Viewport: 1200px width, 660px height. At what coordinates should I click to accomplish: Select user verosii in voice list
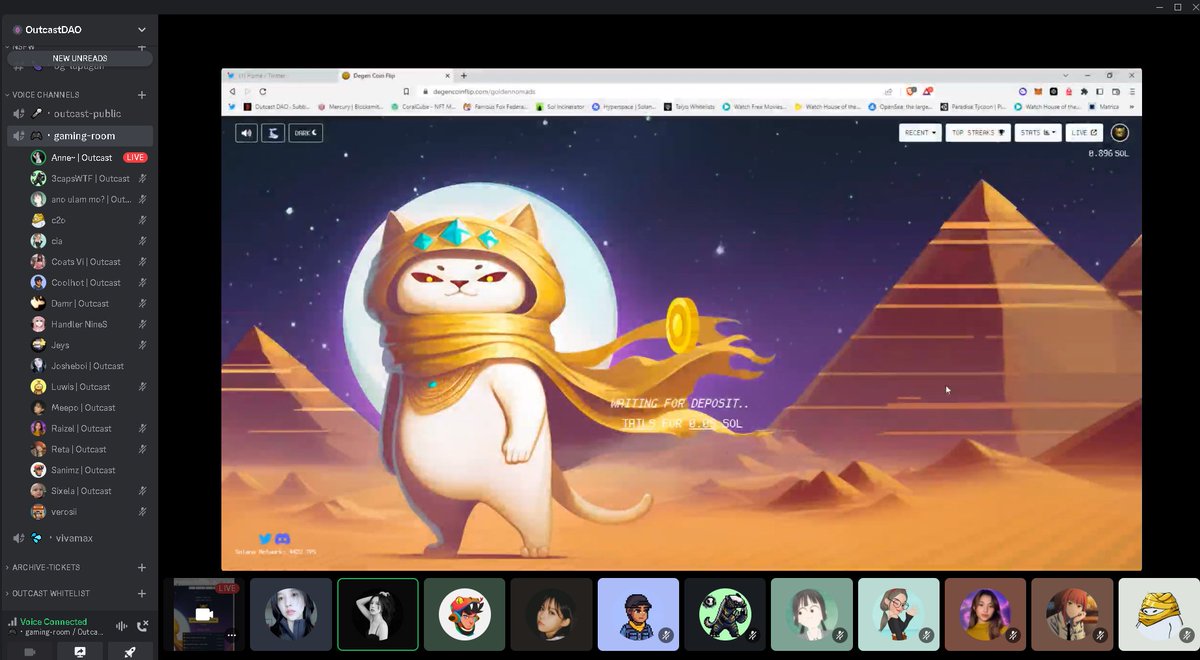(90, 512)
